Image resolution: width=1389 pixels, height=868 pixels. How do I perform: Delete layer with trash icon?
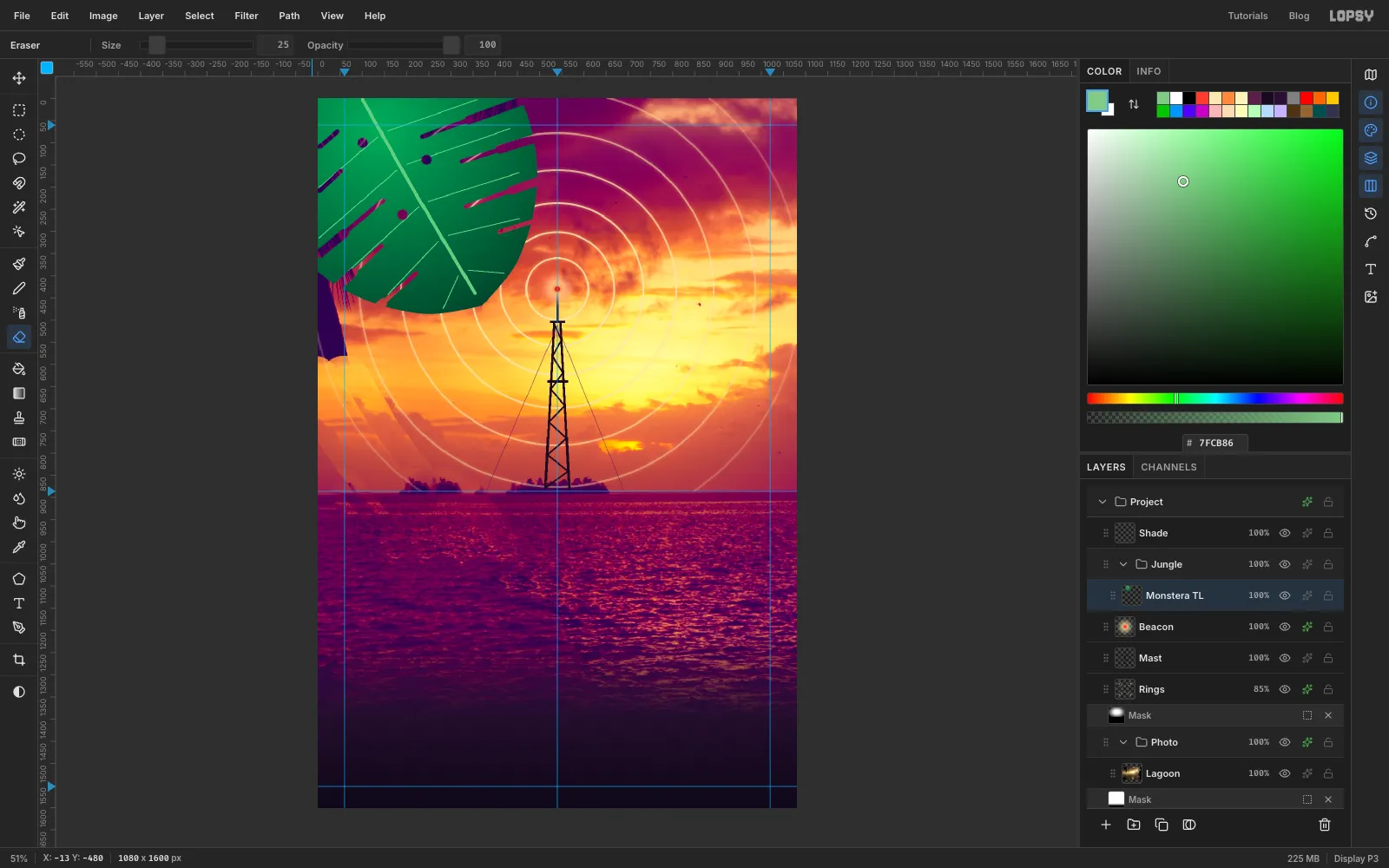click(1325, 825)
